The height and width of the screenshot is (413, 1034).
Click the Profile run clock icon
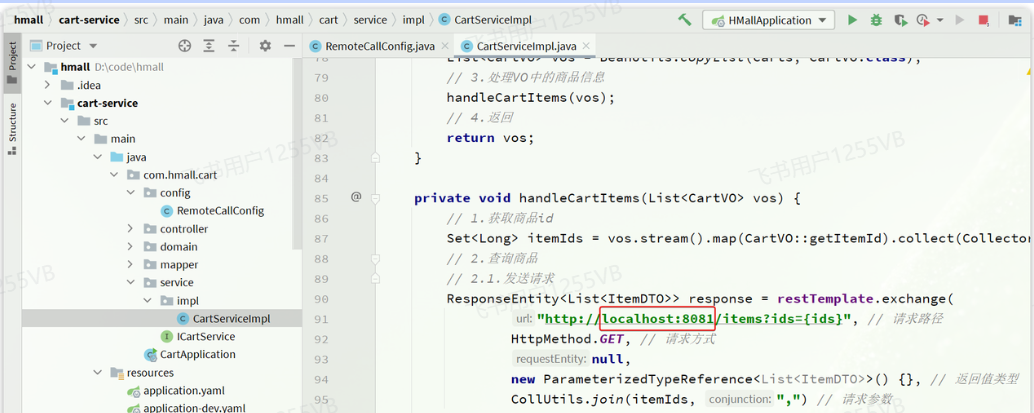click(923, 20)
